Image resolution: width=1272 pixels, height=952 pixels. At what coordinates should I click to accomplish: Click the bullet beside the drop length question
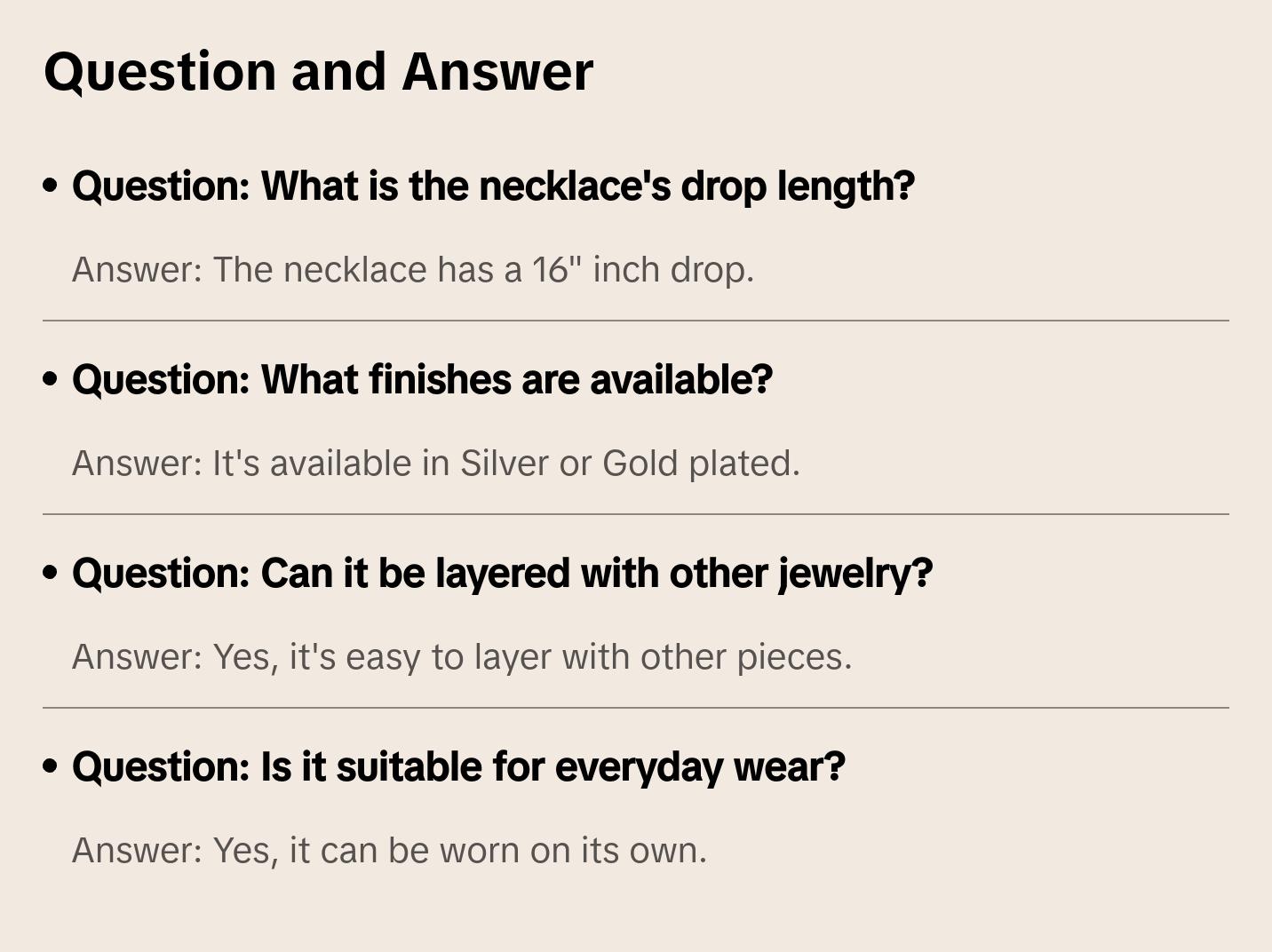51,186
